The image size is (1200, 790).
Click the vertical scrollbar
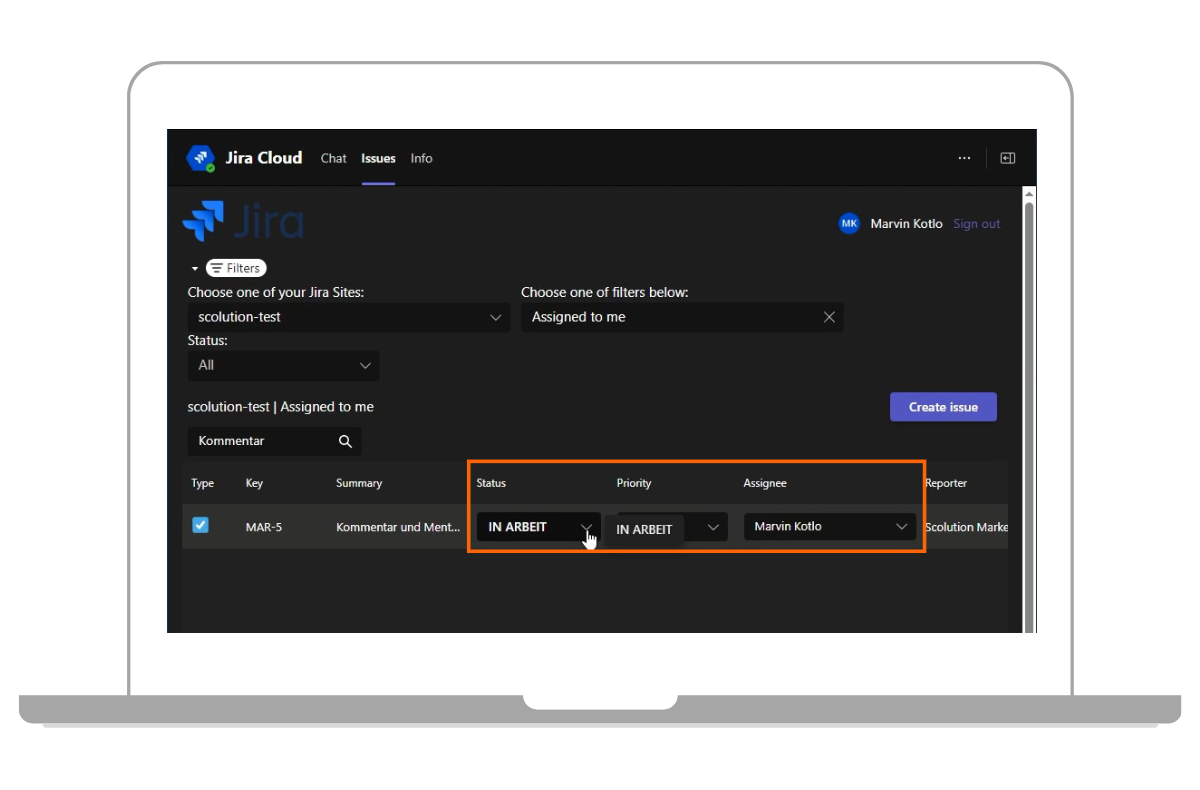pyautogui.click(x=1028, y=400)
